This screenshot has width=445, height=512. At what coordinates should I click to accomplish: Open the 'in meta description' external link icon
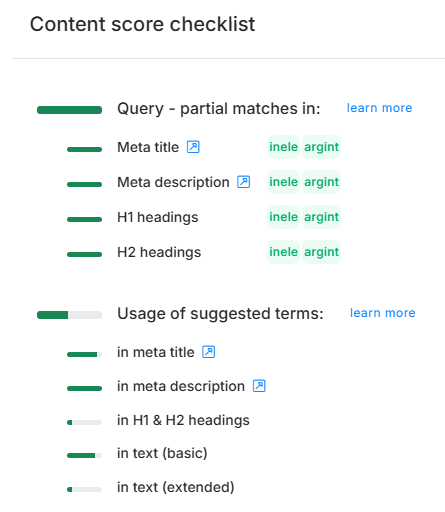click(259, 386)
